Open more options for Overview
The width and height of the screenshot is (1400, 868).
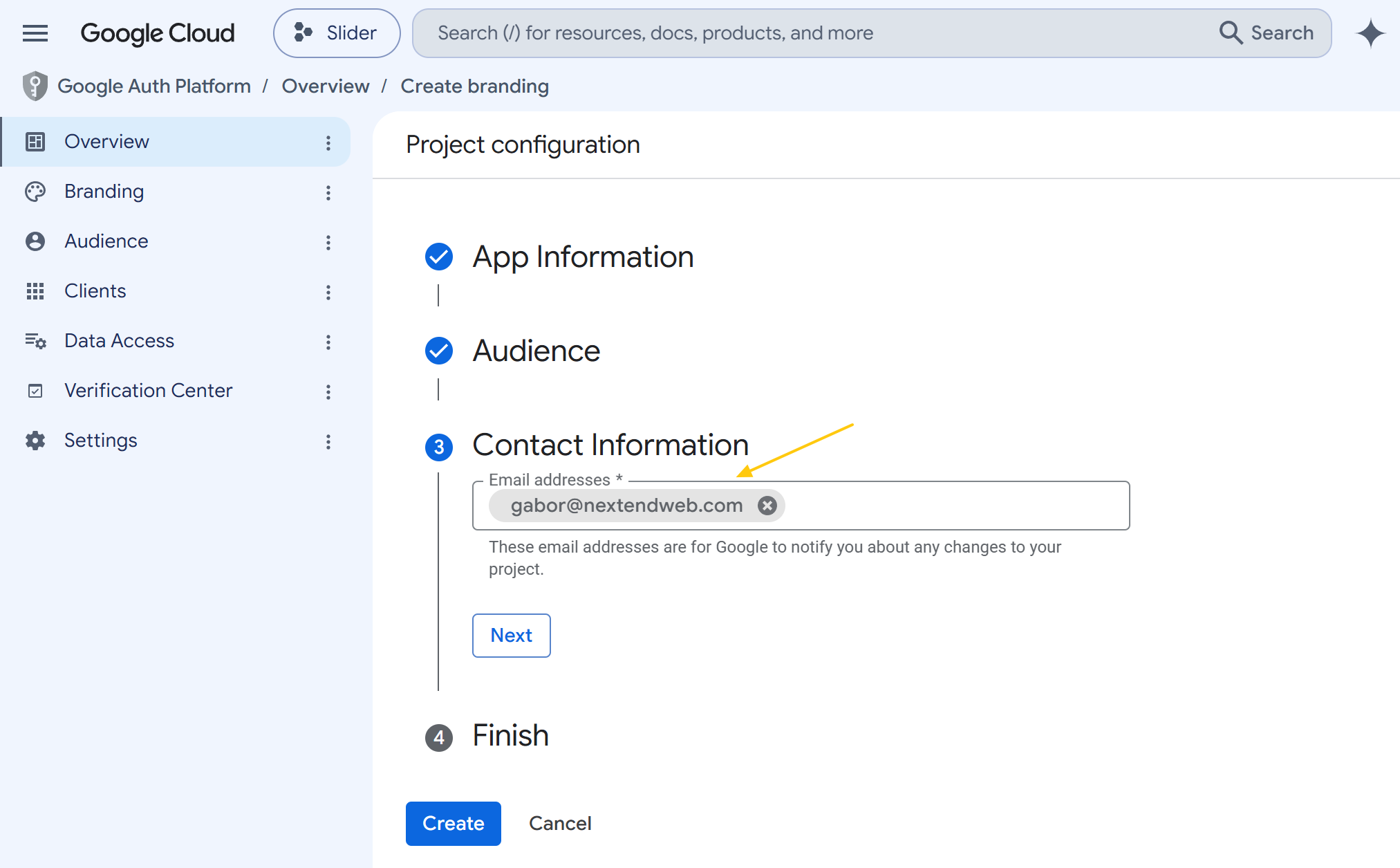[x=328, y=143]
